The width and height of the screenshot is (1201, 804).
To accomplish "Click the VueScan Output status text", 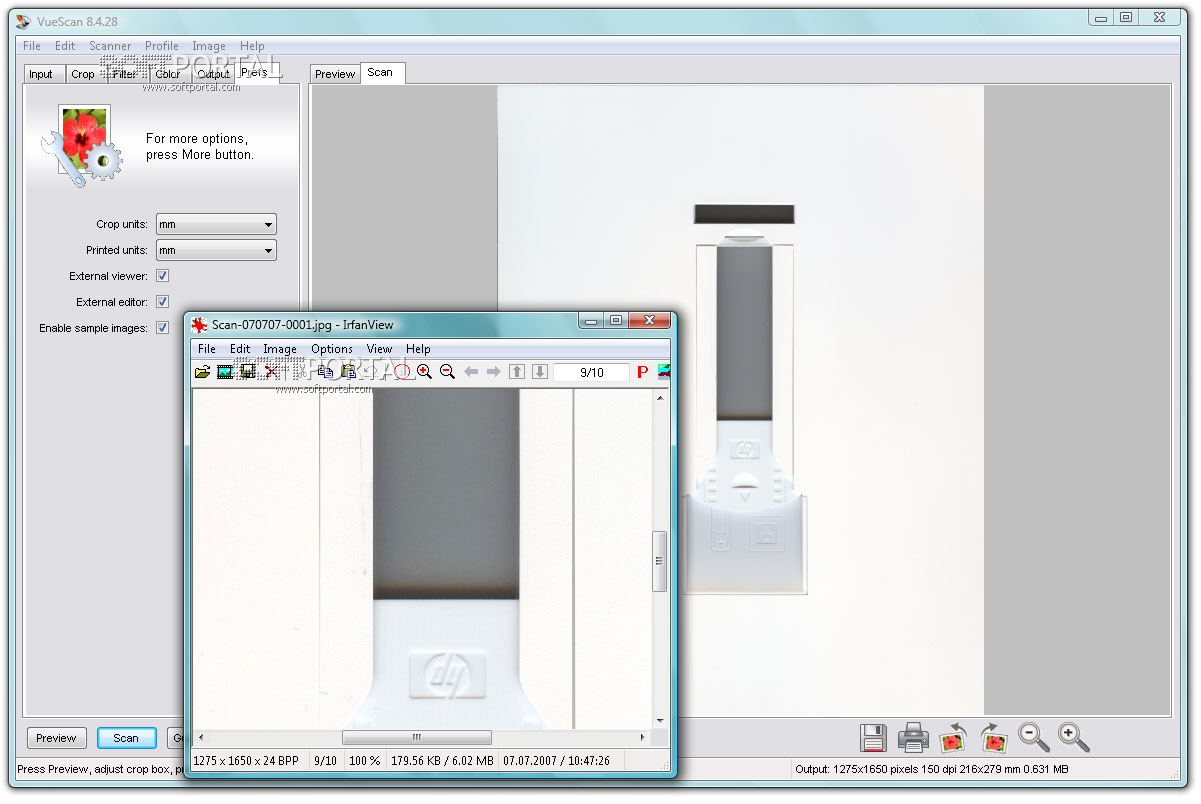I will click(x=932, y=769).
